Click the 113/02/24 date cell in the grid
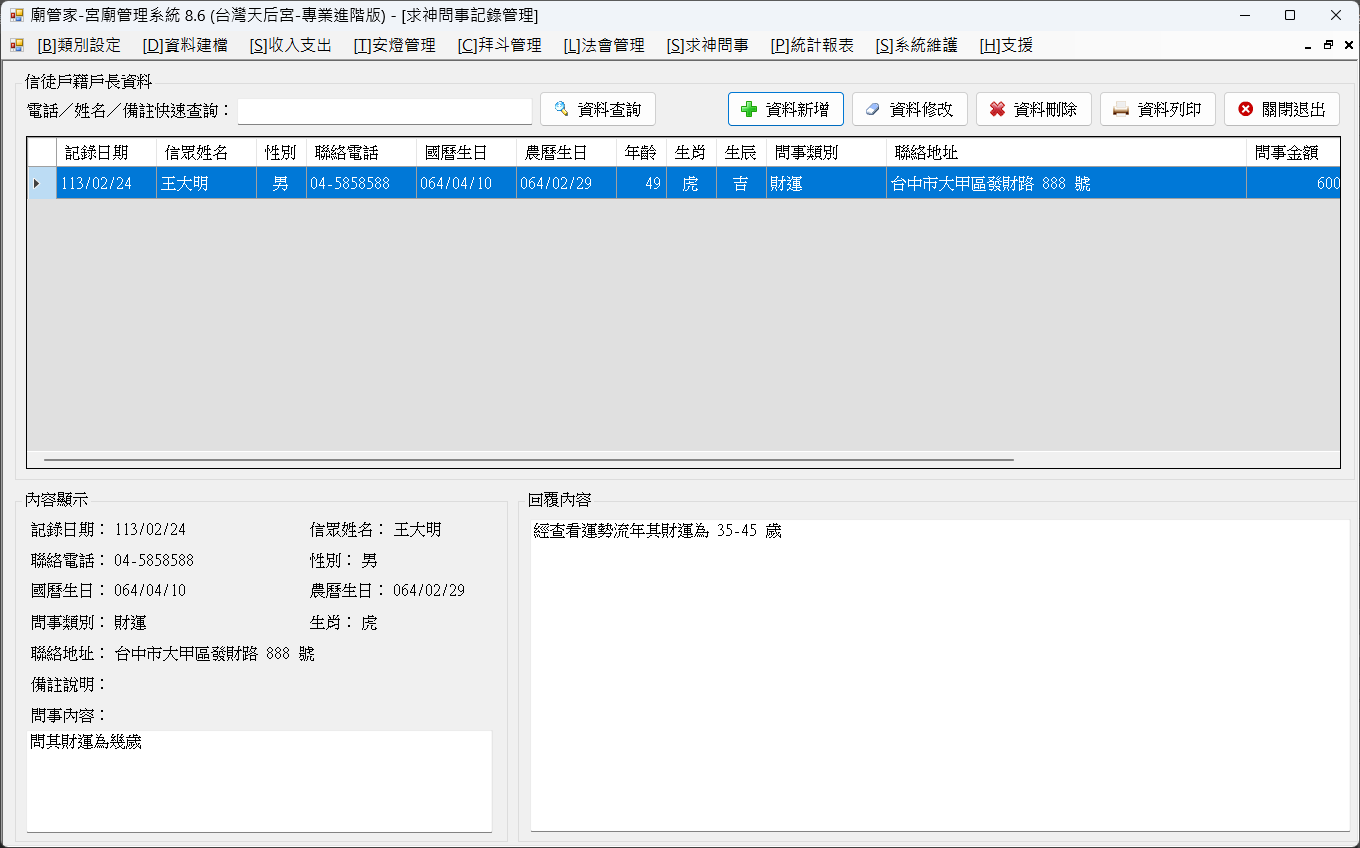Viewport: 1360px width, 848px height. click(106, 183)
